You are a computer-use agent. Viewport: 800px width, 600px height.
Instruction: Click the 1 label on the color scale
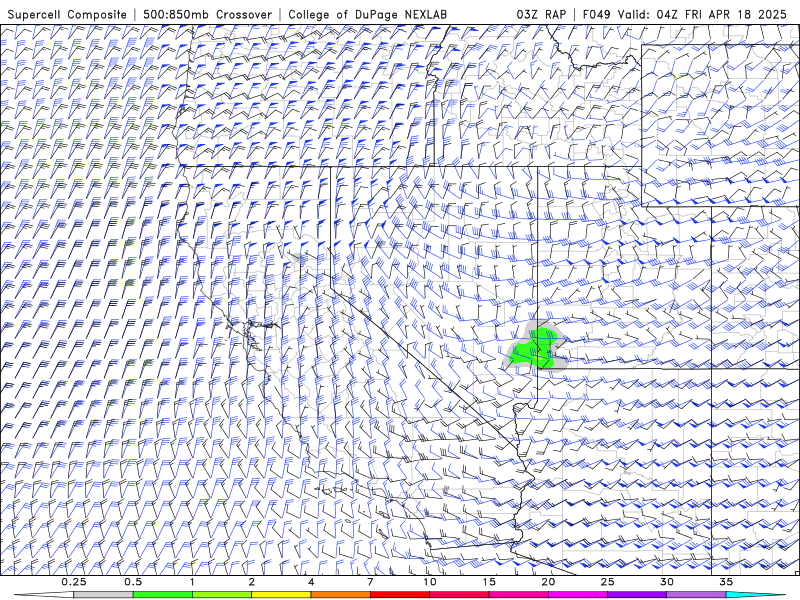192,582
